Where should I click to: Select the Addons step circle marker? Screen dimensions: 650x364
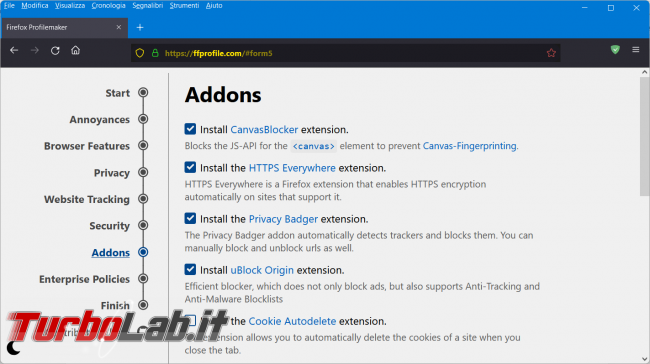pyautogui.click(x=143, y=252)
